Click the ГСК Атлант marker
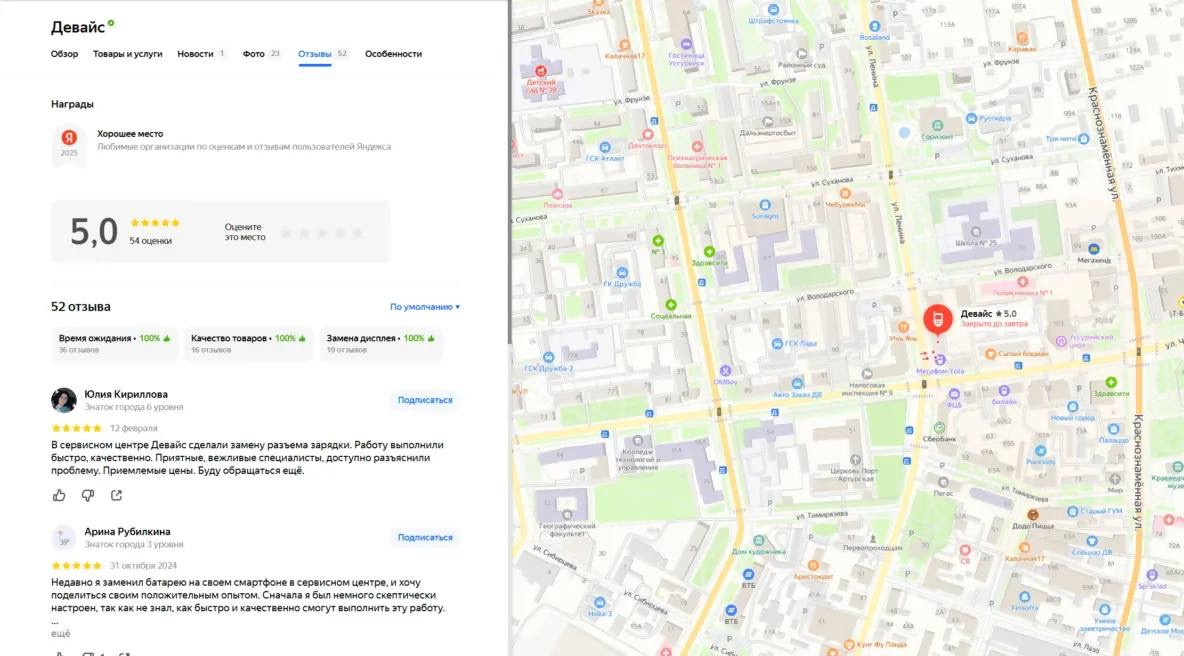Screen dimensions: 1184x656 605,147
